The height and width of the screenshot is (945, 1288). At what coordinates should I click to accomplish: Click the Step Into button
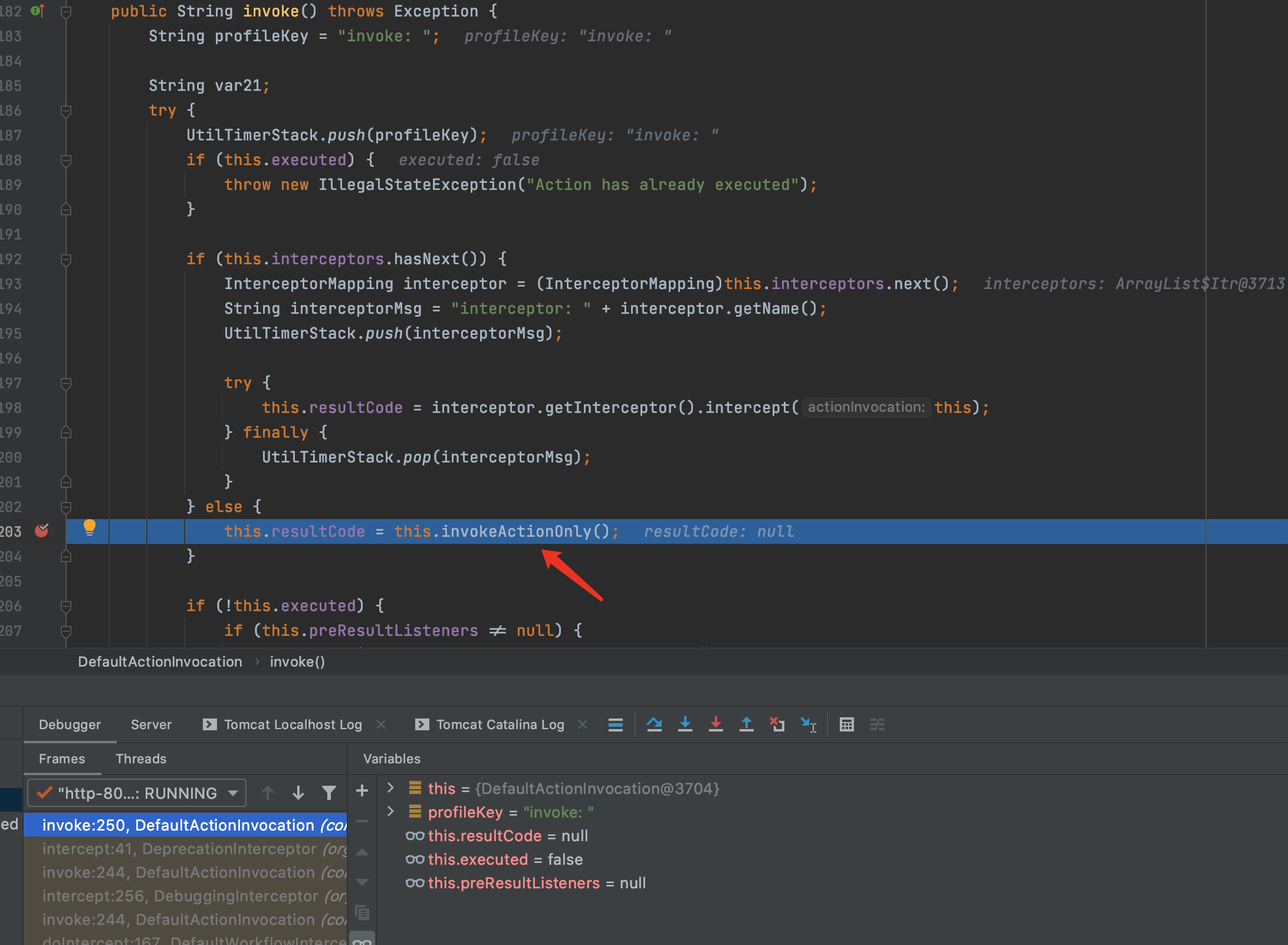[x=685, y=724]
